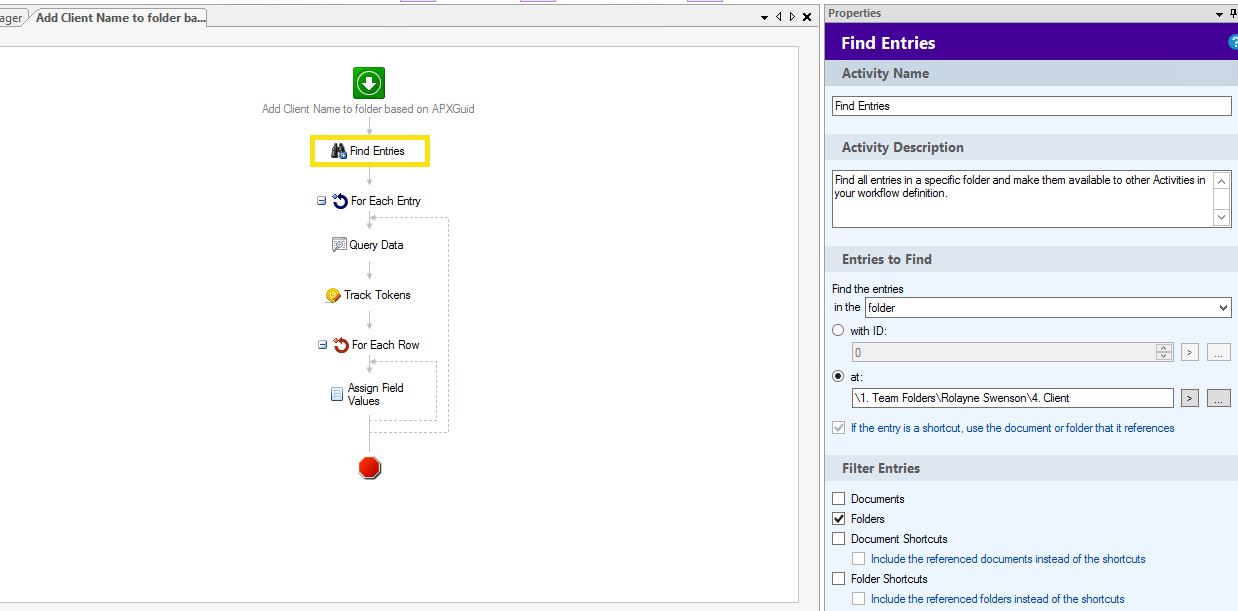Select the Find Entries binoculars icon
This screenshot has width=1238, height=611.
click(338, 151)
